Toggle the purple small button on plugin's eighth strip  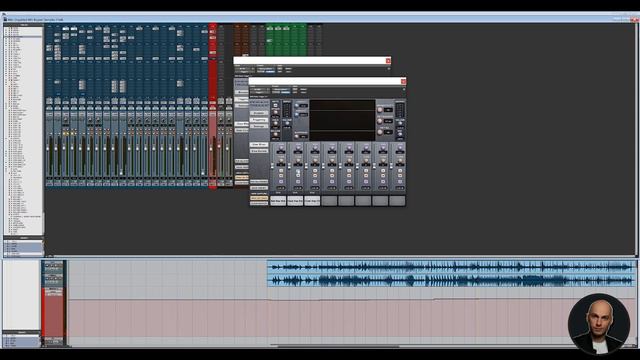[x=400, y=181]
